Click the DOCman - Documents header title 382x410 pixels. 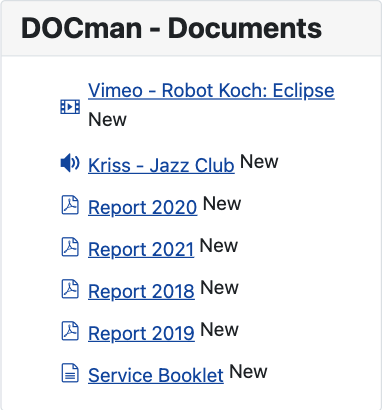click(171, 28)
